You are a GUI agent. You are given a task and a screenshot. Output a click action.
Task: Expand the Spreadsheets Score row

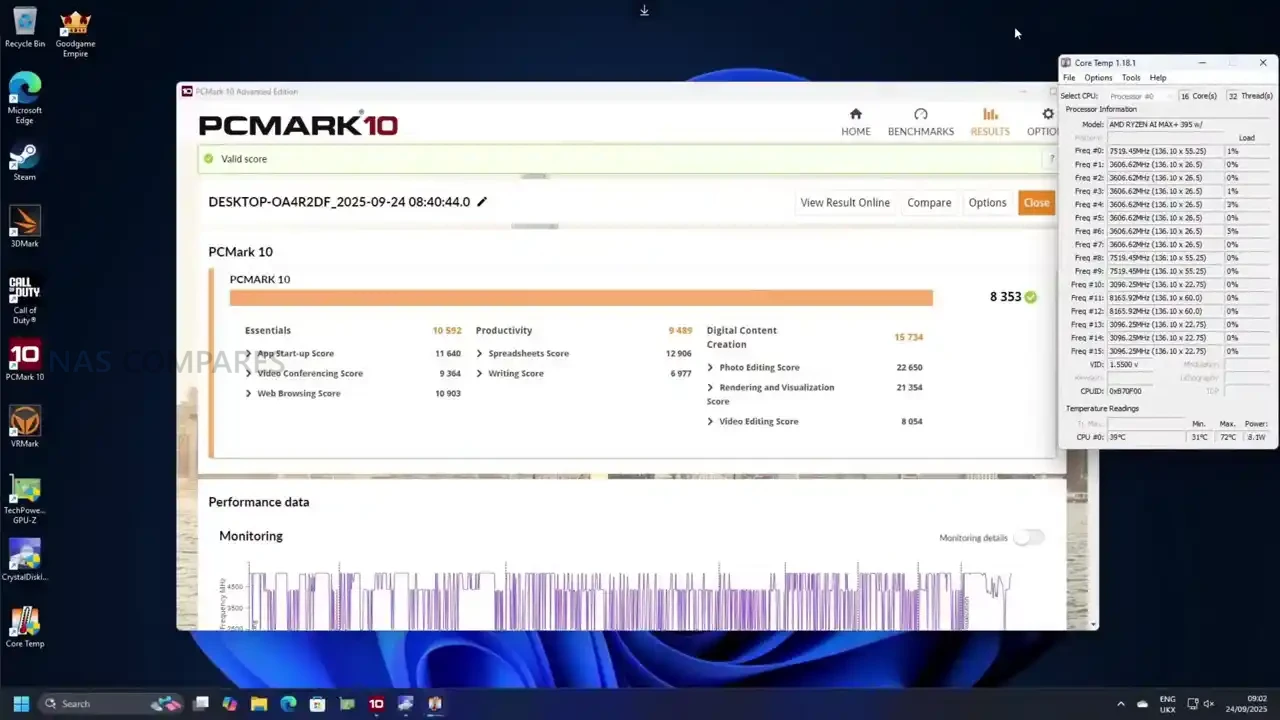[x=480, y=354]
